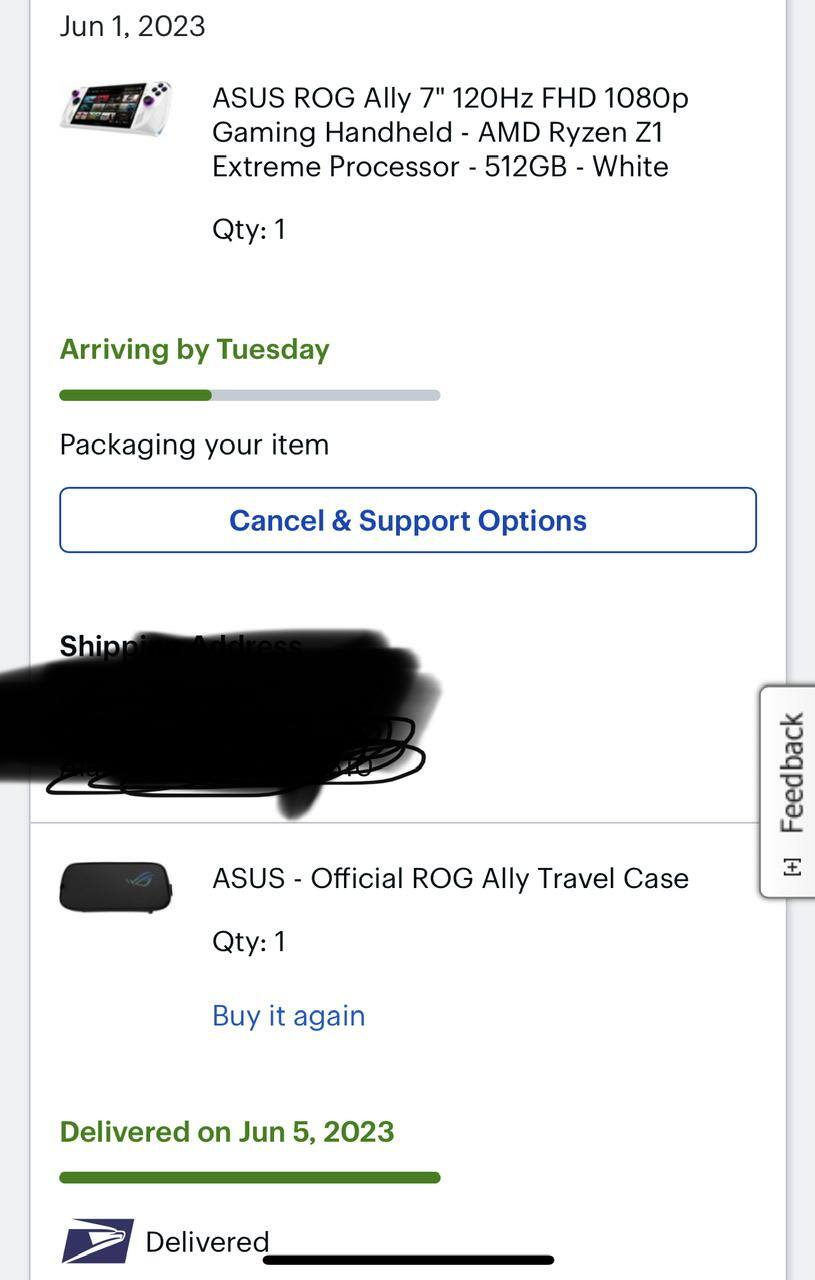Click the Arriving by Tuesday progress bar
This screenshot has height=1280, width=815.
tap(250, 395)
